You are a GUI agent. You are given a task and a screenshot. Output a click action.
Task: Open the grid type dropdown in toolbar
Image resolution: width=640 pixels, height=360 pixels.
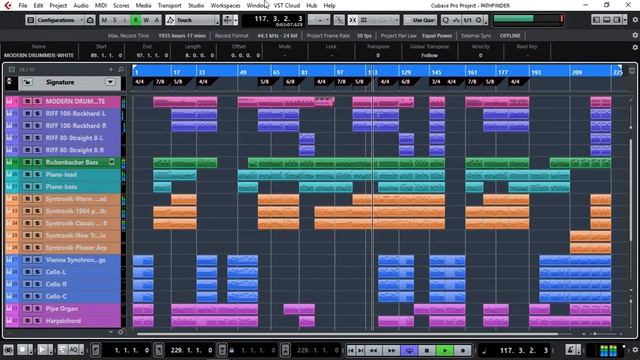pos(380,20)
